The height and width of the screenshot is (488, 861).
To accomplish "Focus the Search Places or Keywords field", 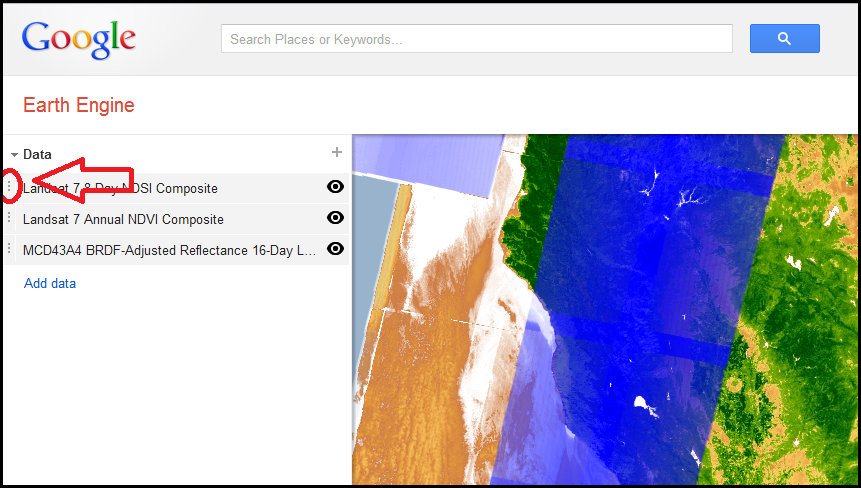I will 477,39.
